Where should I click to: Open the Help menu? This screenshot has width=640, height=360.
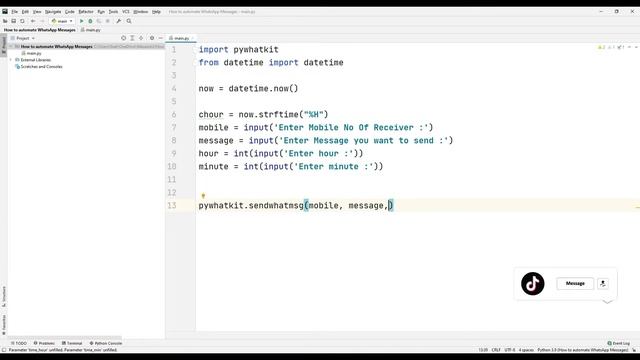(x=156, y=12)
